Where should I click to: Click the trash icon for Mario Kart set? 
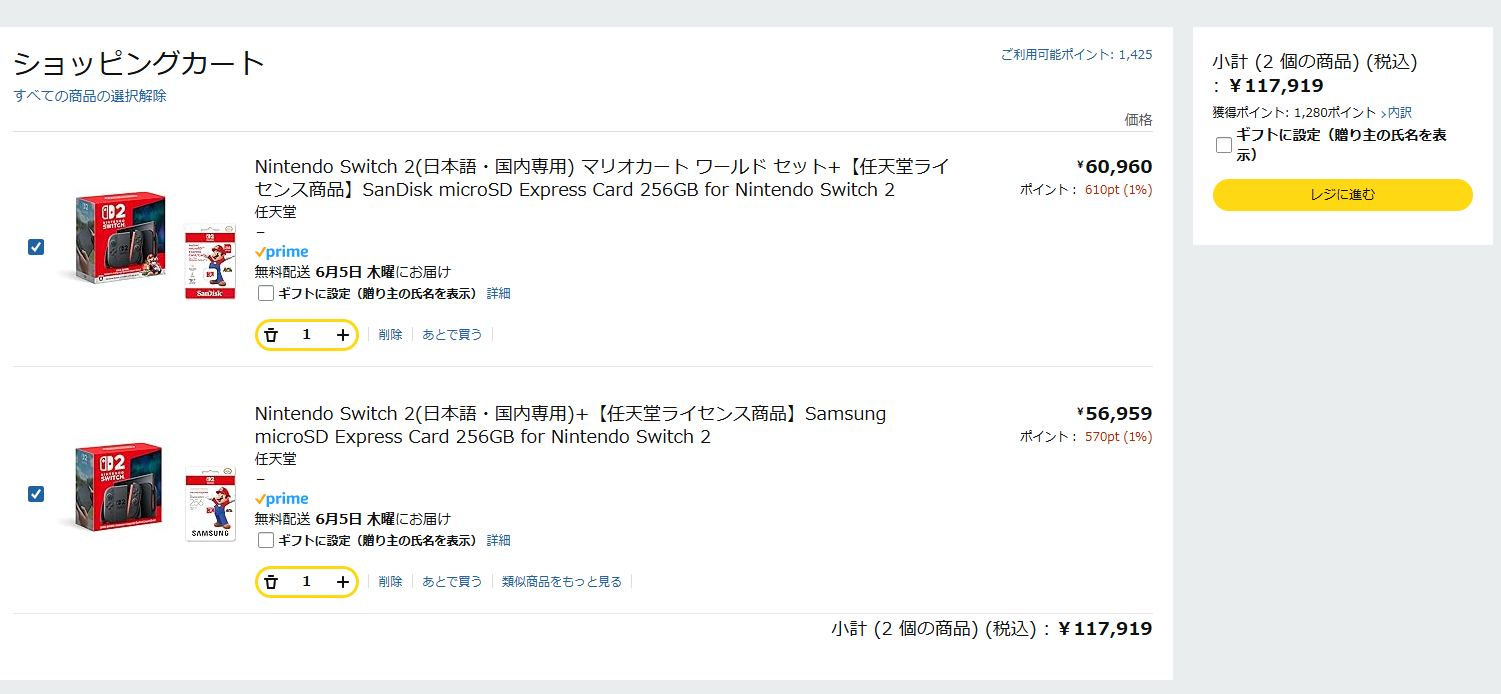271,335
